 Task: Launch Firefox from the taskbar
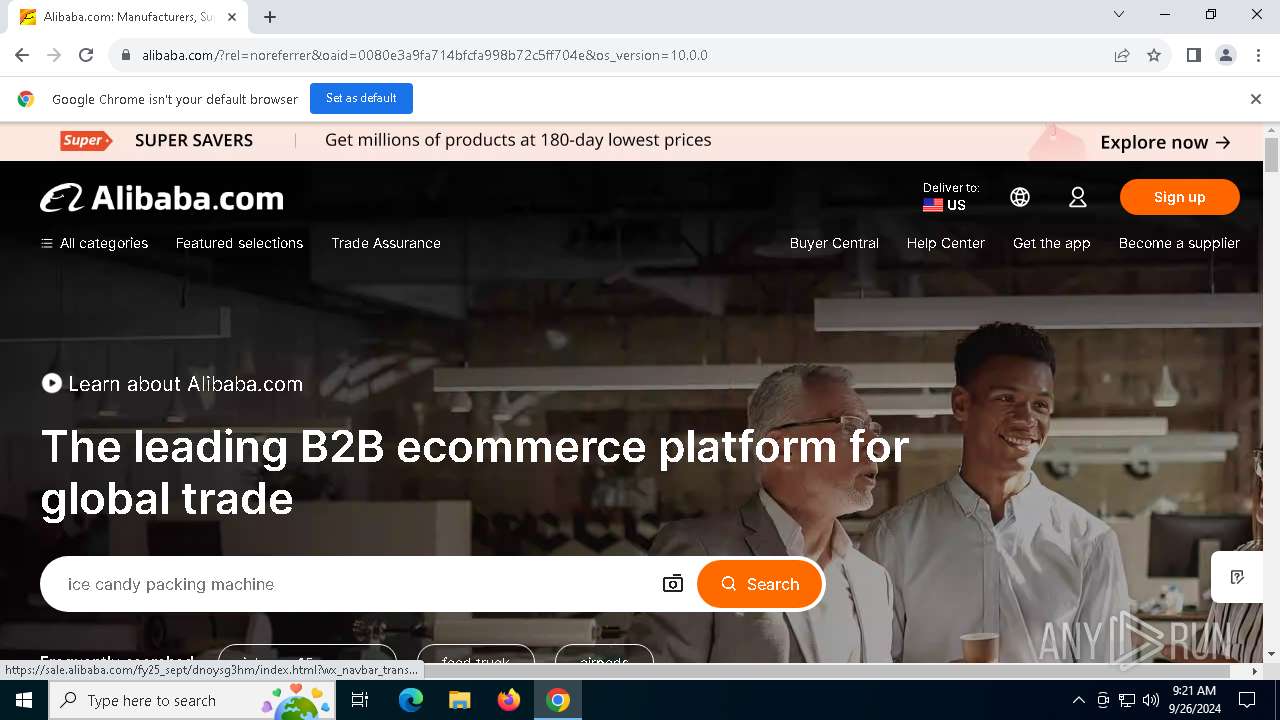coord(509,700)
